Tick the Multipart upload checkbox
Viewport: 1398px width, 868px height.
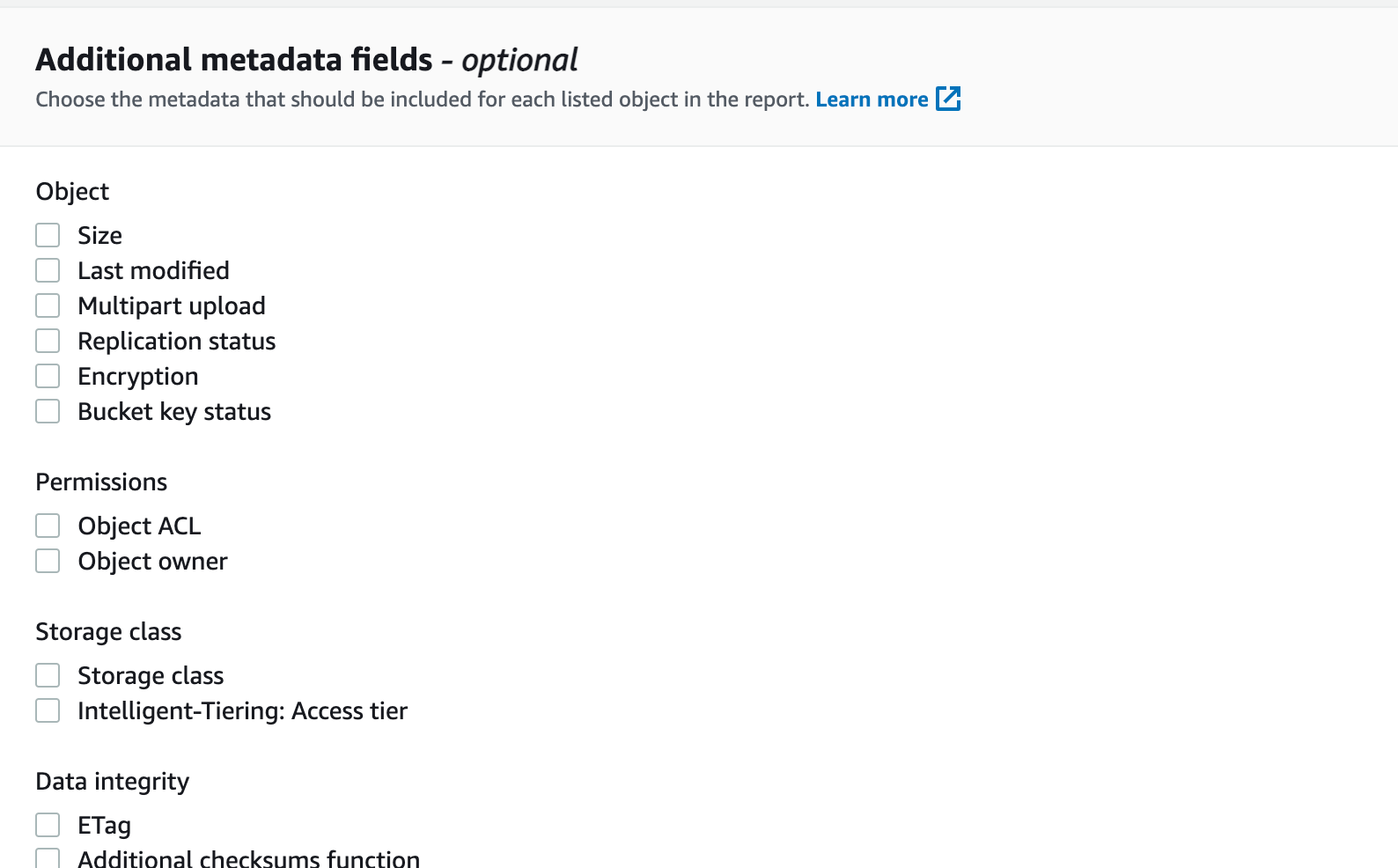(48, 305)
